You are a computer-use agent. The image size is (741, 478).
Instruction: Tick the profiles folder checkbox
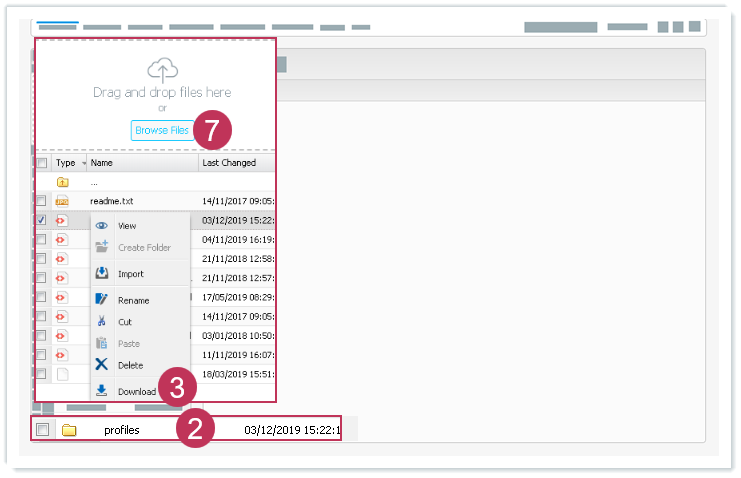click(x=42, y=430)
